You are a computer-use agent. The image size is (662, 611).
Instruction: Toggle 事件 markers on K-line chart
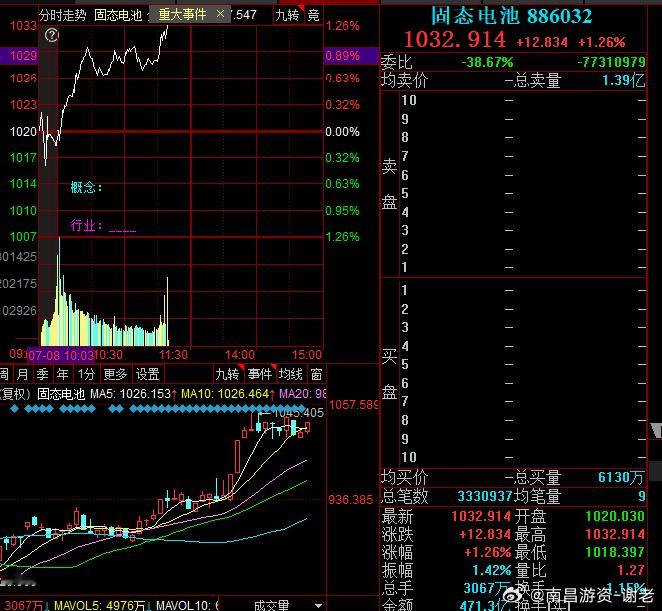(260, 374)
